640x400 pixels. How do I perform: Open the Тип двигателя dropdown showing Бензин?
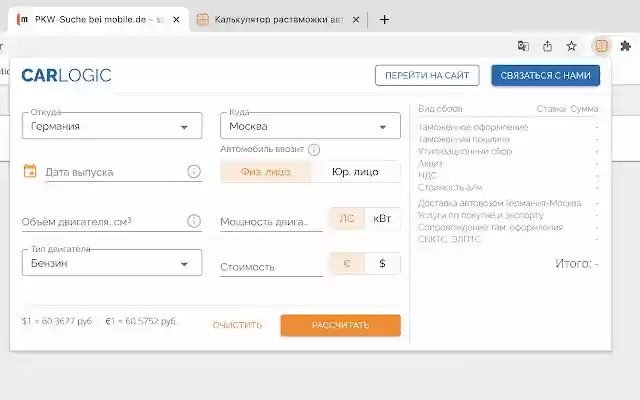(112, 262)
